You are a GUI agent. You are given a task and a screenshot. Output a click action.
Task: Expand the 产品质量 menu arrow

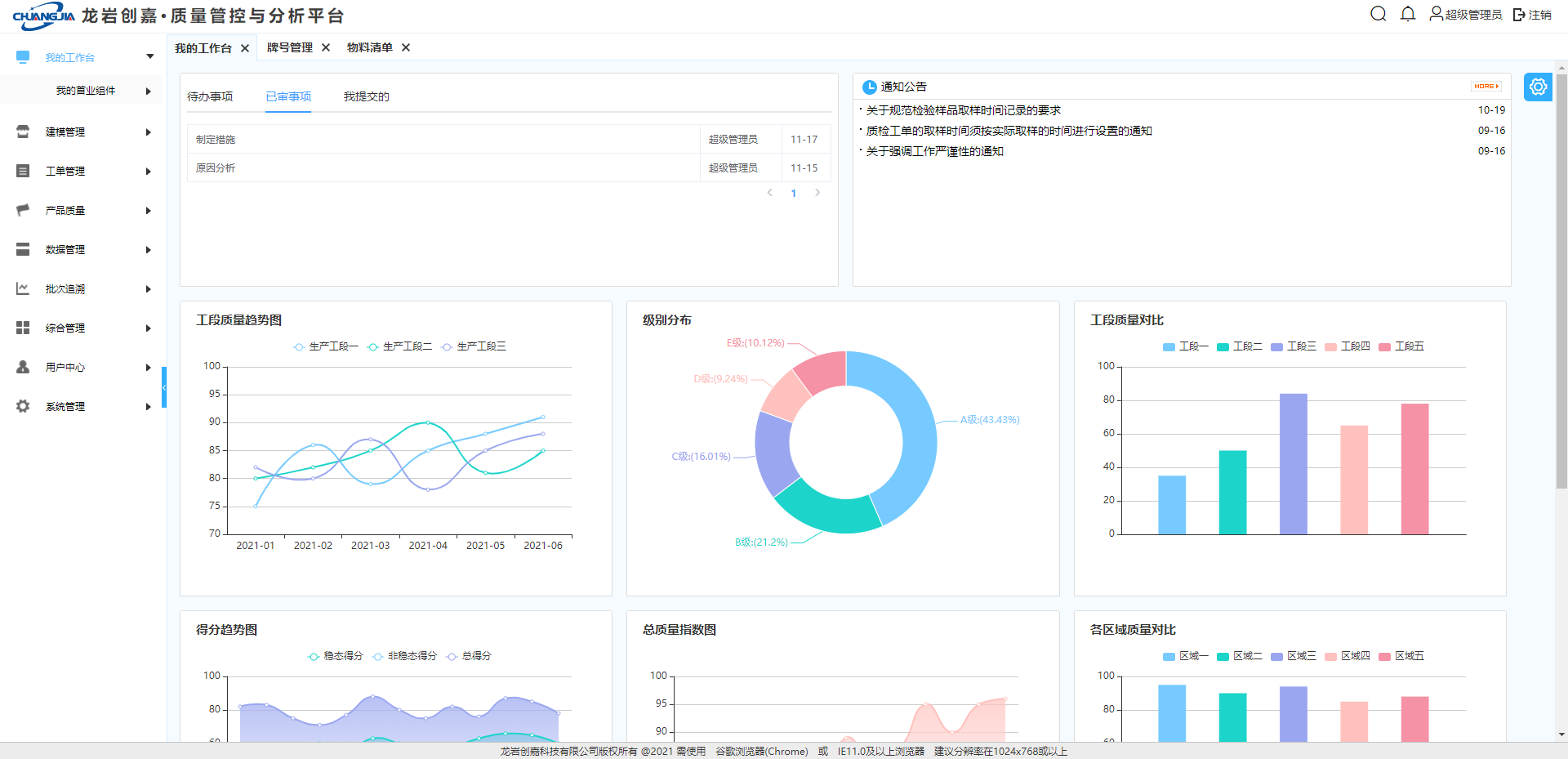[x=149, y=211]
